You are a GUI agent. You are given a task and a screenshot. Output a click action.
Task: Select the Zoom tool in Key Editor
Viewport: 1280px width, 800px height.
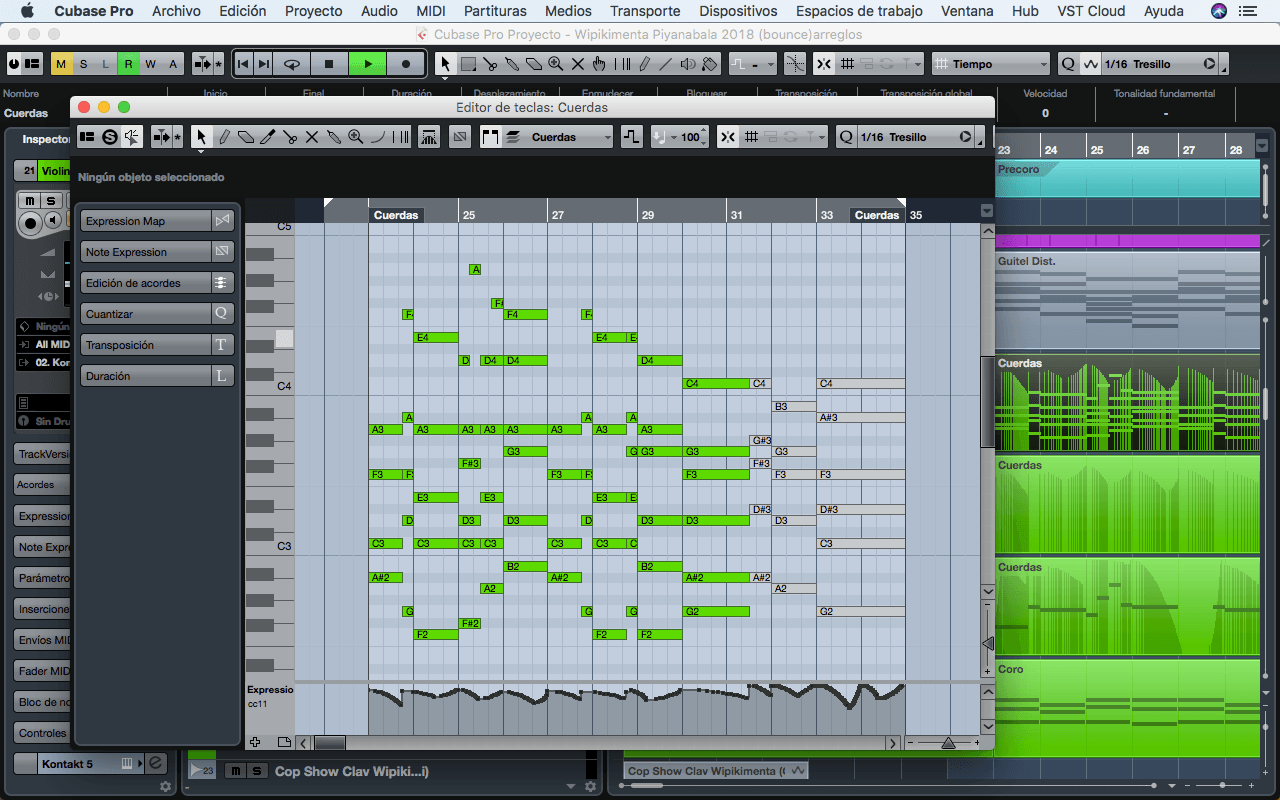(x=356, y=137)
